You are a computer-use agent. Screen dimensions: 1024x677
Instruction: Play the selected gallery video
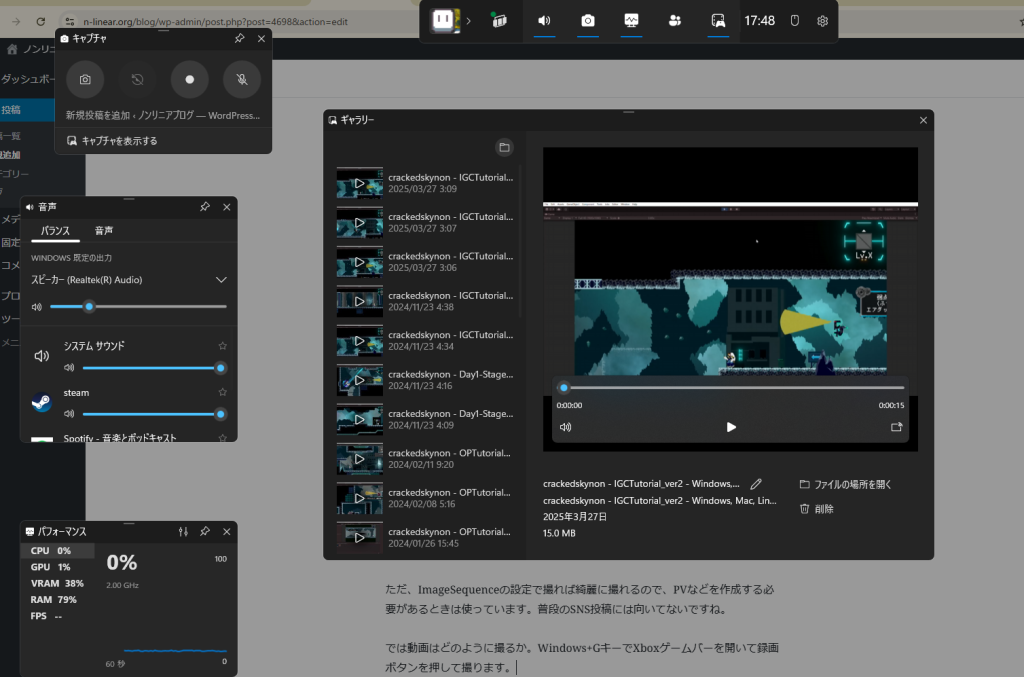(731, 427)
